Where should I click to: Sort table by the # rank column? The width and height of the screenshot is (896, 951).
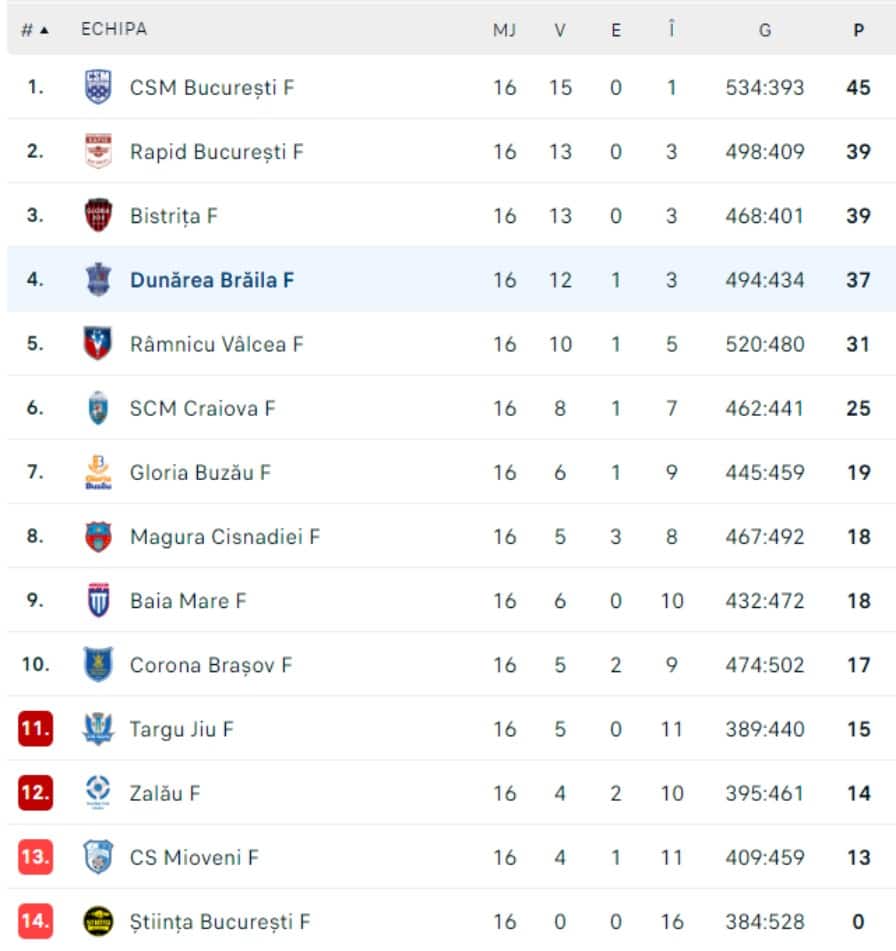tap(34, 30)
